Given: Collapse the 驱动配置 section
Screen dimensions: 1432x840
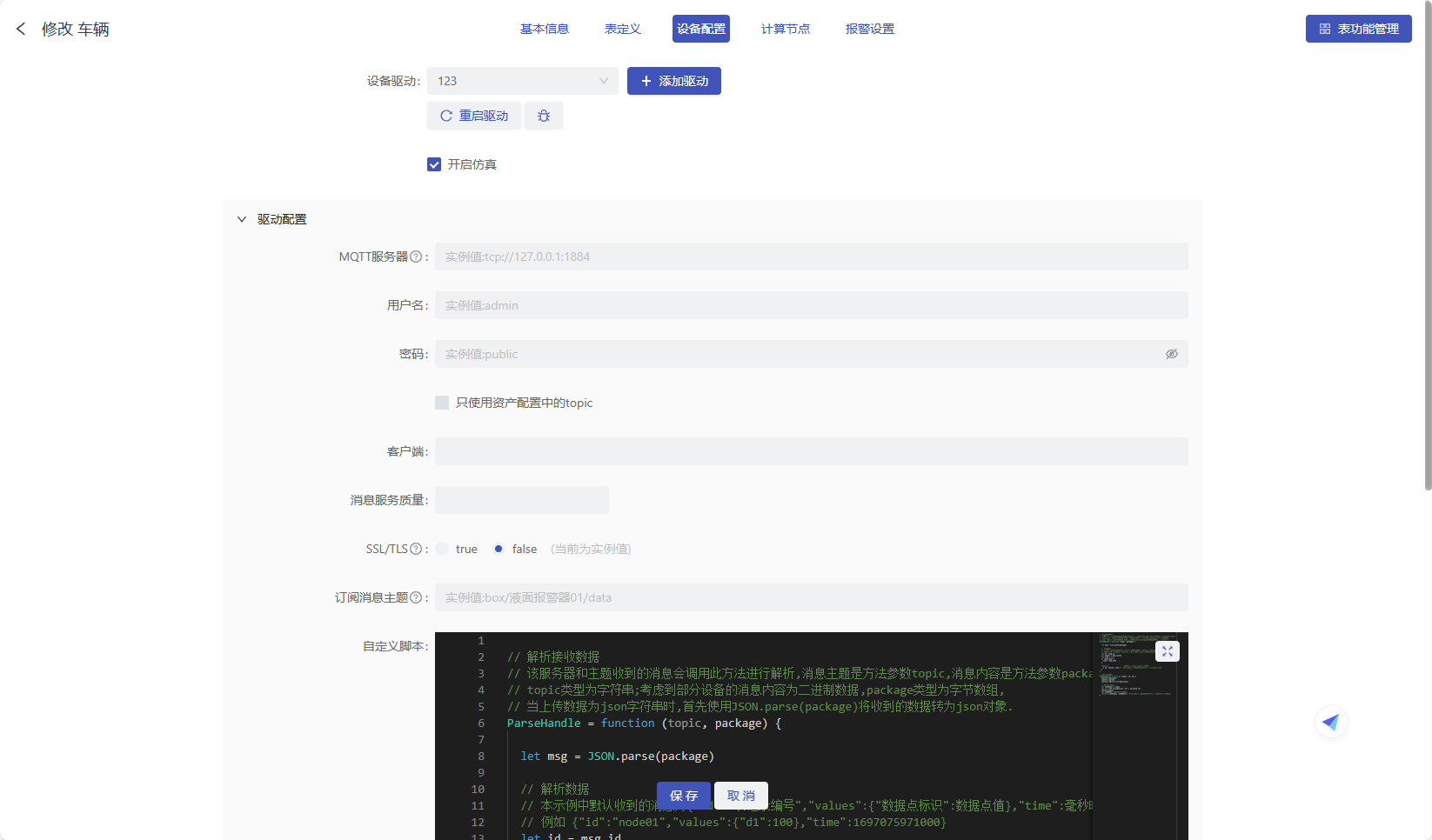Looking at the screenshot, I should [242, 219].
